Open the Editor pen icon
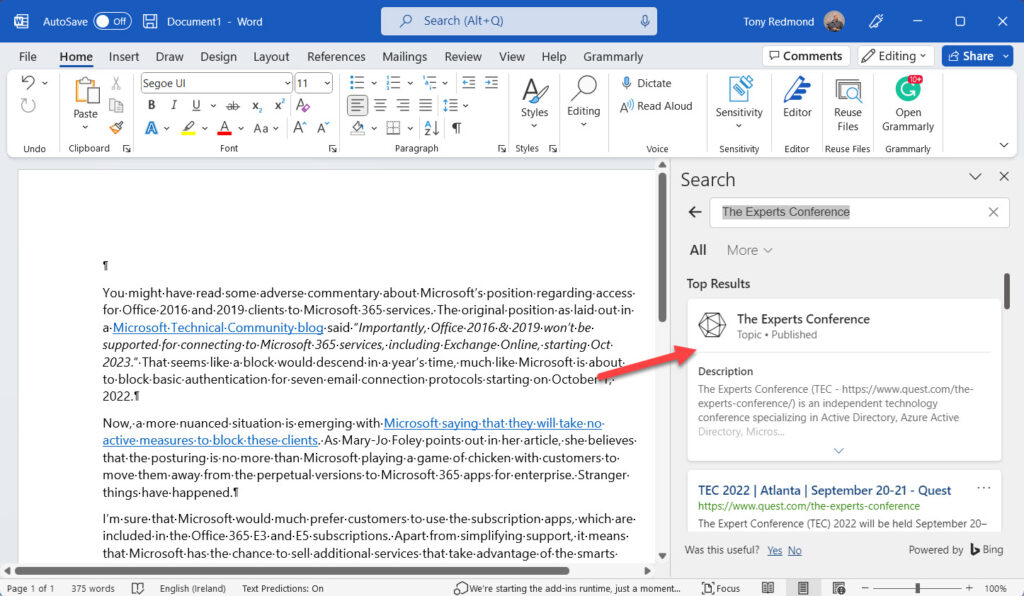 [x=797, y=89]
